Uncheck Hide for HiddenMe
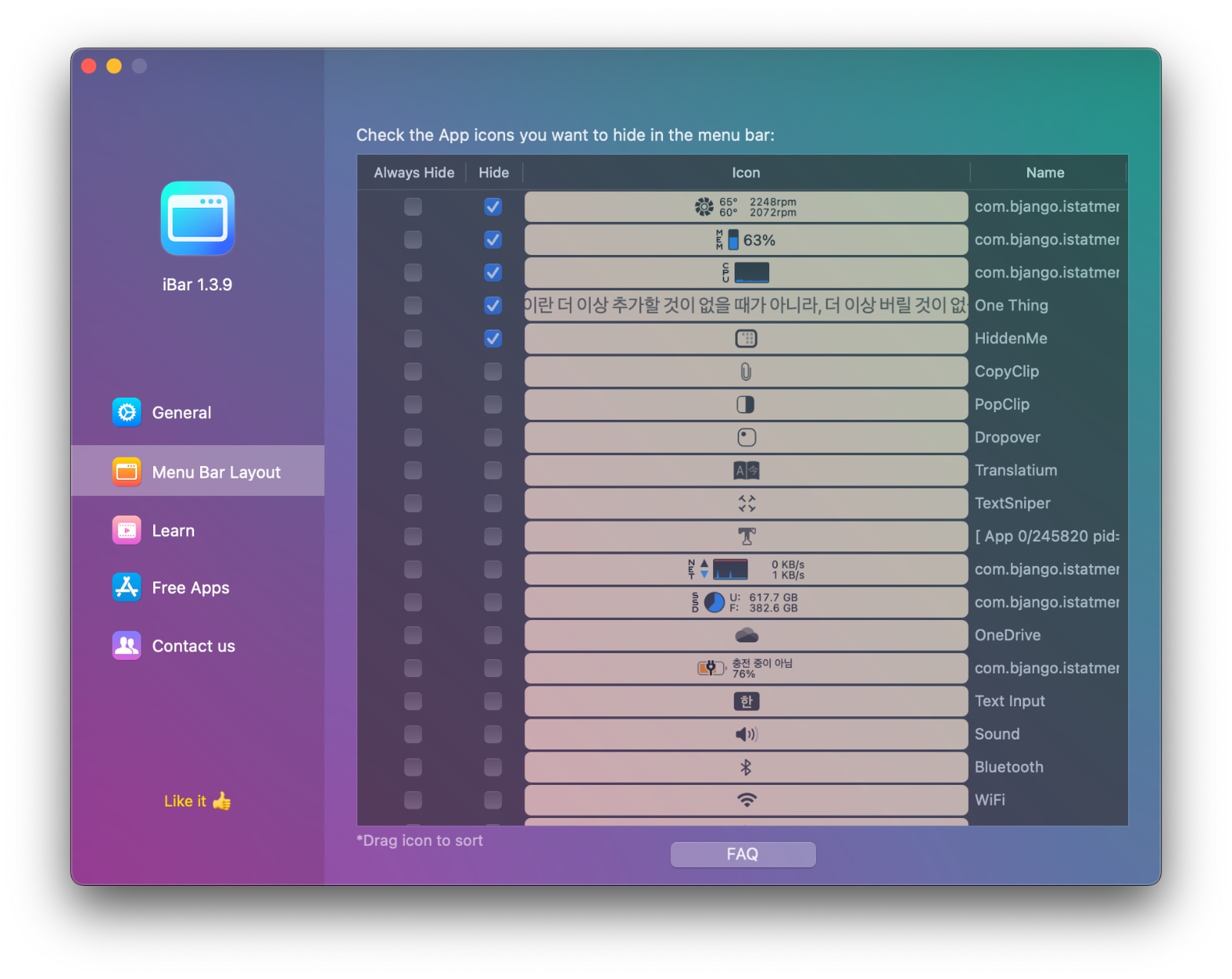The image size is (1232, 979). point(493,338)
